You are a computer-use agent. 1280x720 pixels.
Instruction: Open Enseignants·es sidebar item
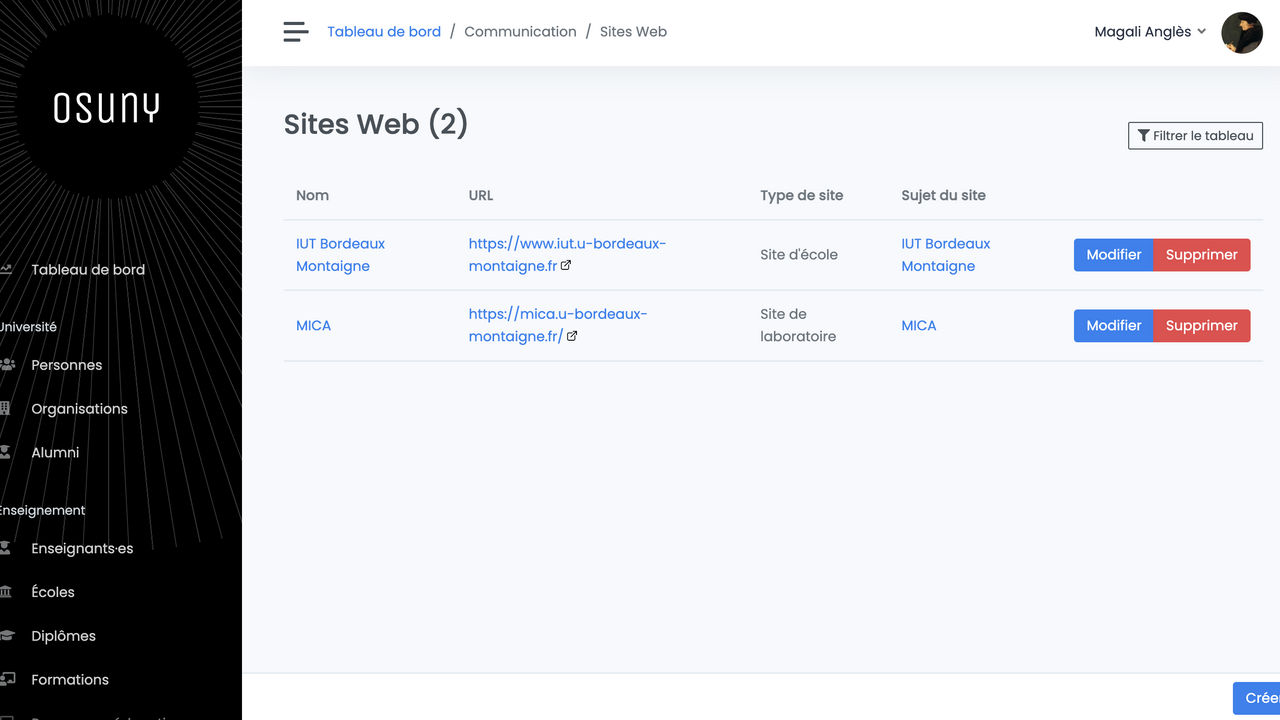click(x=82, y=548)
